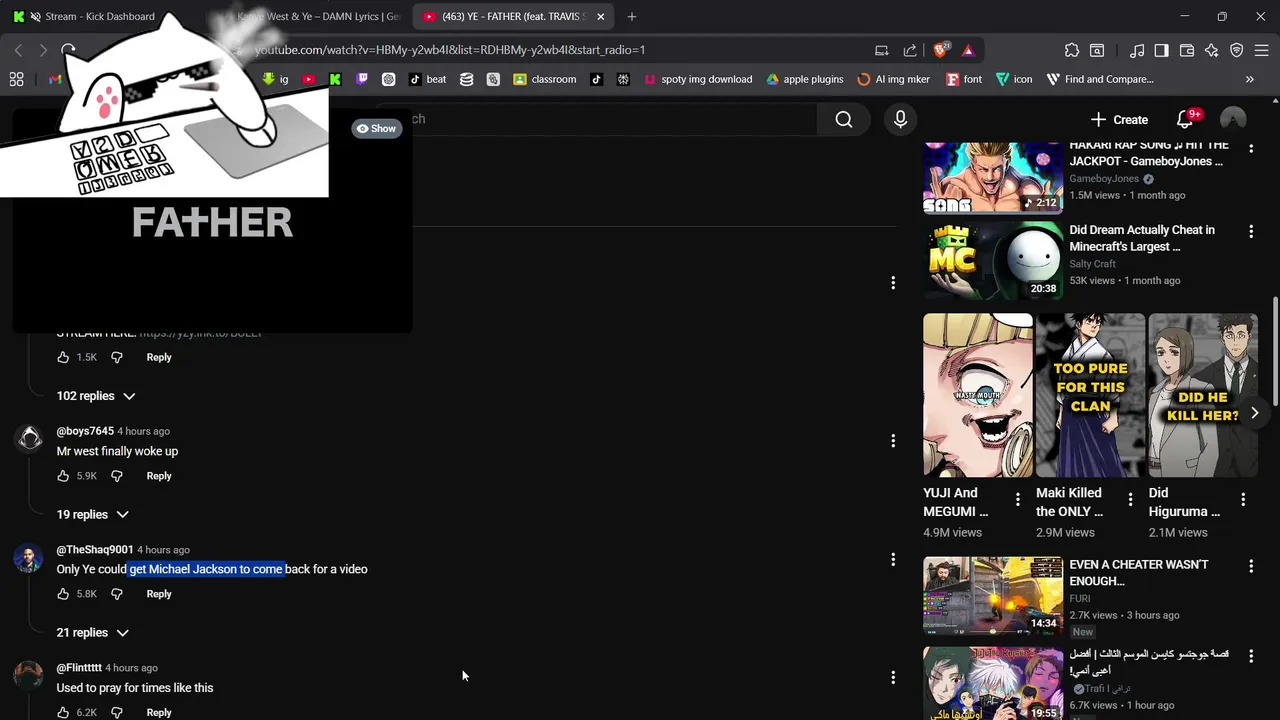
Task: Show hidden bookmarks overflow chevron
Action: (1249, 79)
